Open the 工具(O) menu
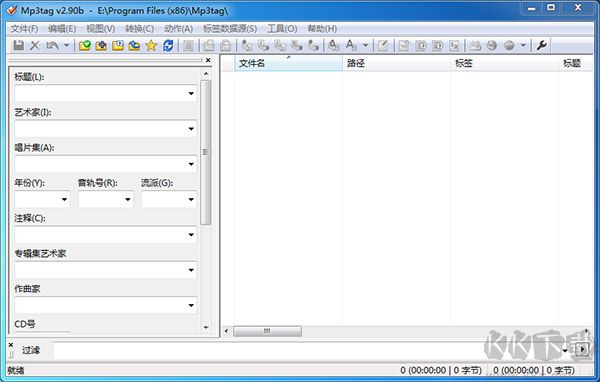The height and width of the screenshot is (382, 600). click(282, 29)
